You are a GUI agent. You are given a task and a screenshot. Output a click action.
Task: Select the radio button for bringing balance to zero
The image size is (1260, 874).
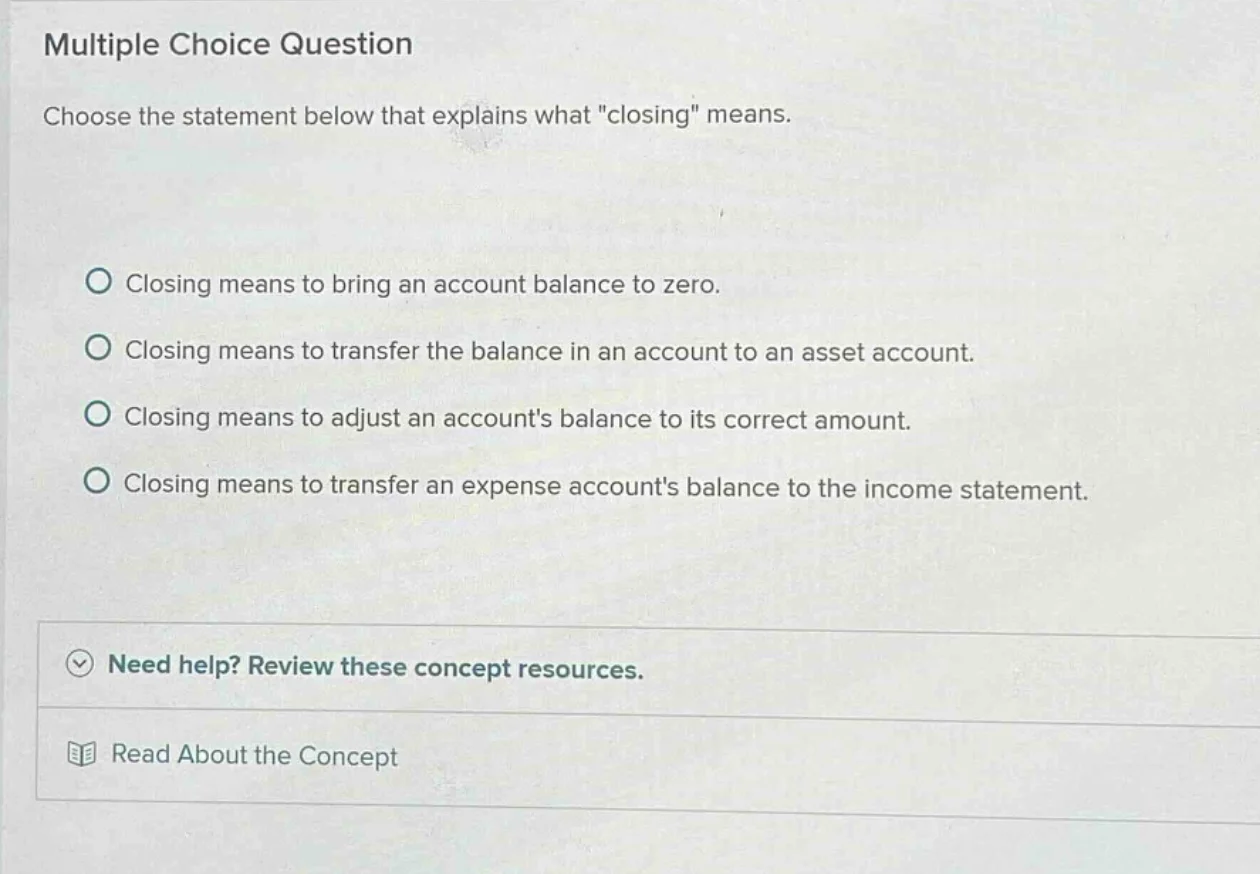point(97,282)
